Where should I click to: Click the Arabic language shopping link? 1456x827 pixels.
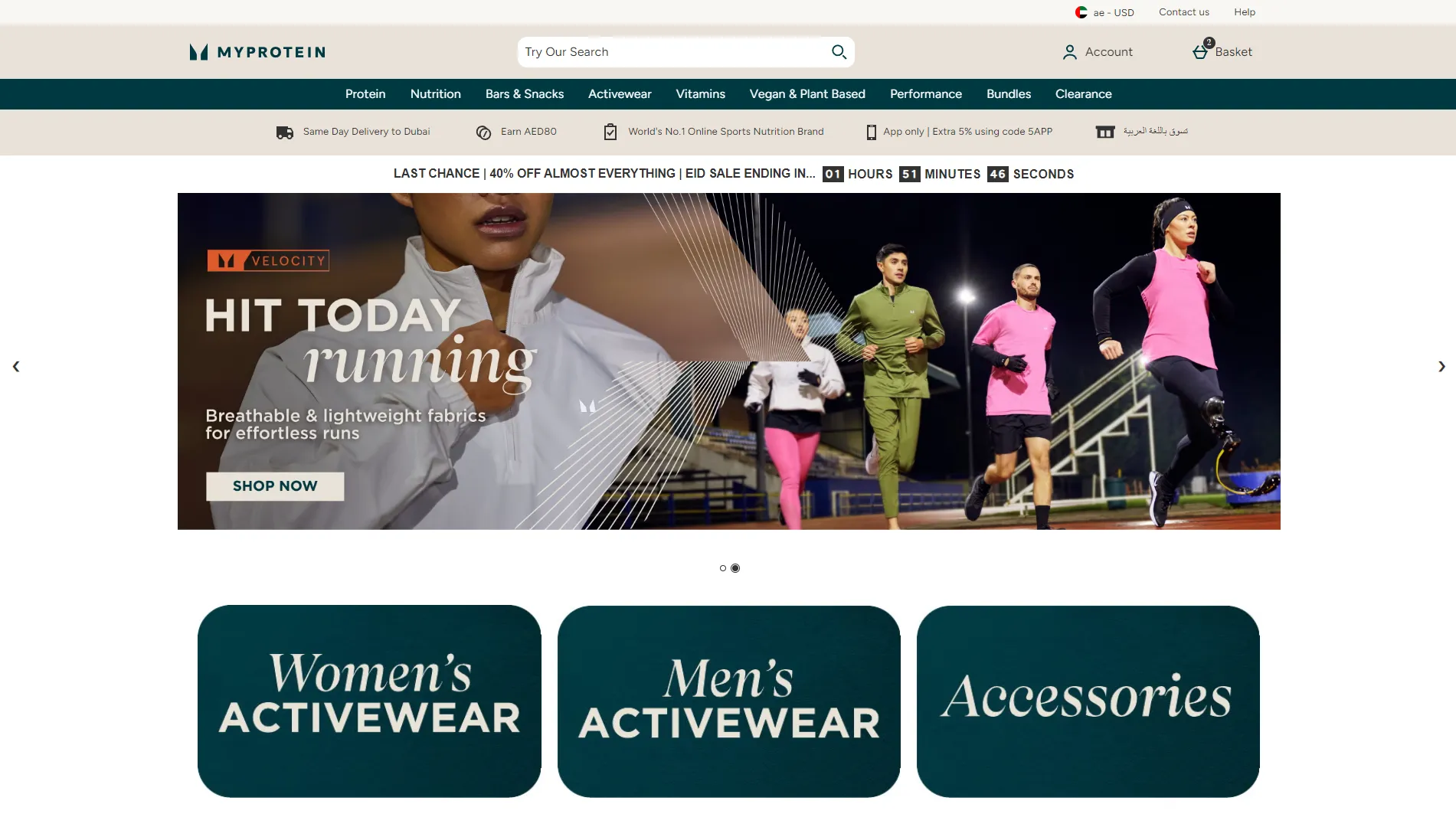pos(1156,132)
